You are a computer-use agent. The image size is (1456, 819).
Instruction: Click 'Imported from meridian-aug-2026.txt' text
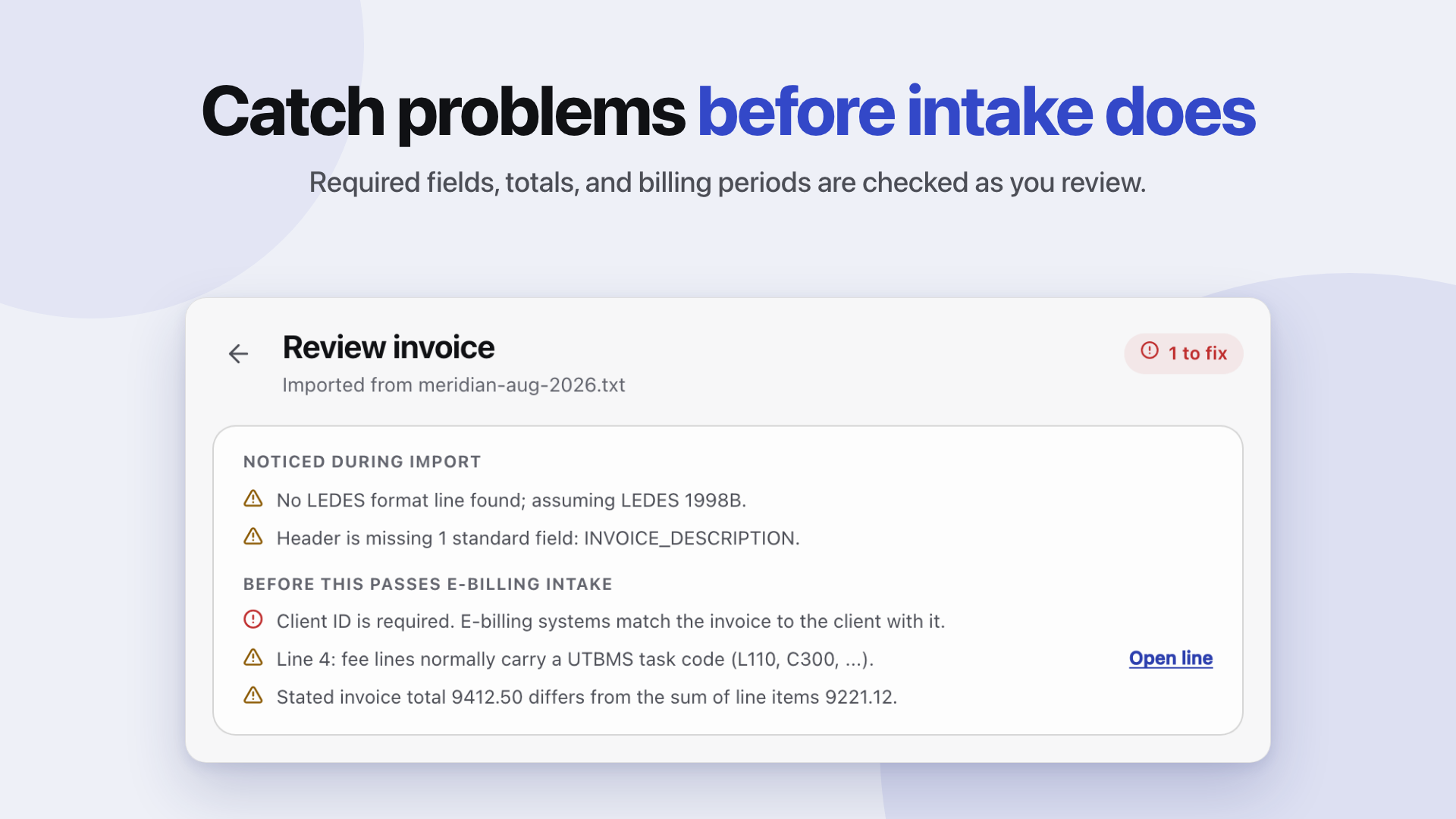pyautogui.click(x=453, y=385)
